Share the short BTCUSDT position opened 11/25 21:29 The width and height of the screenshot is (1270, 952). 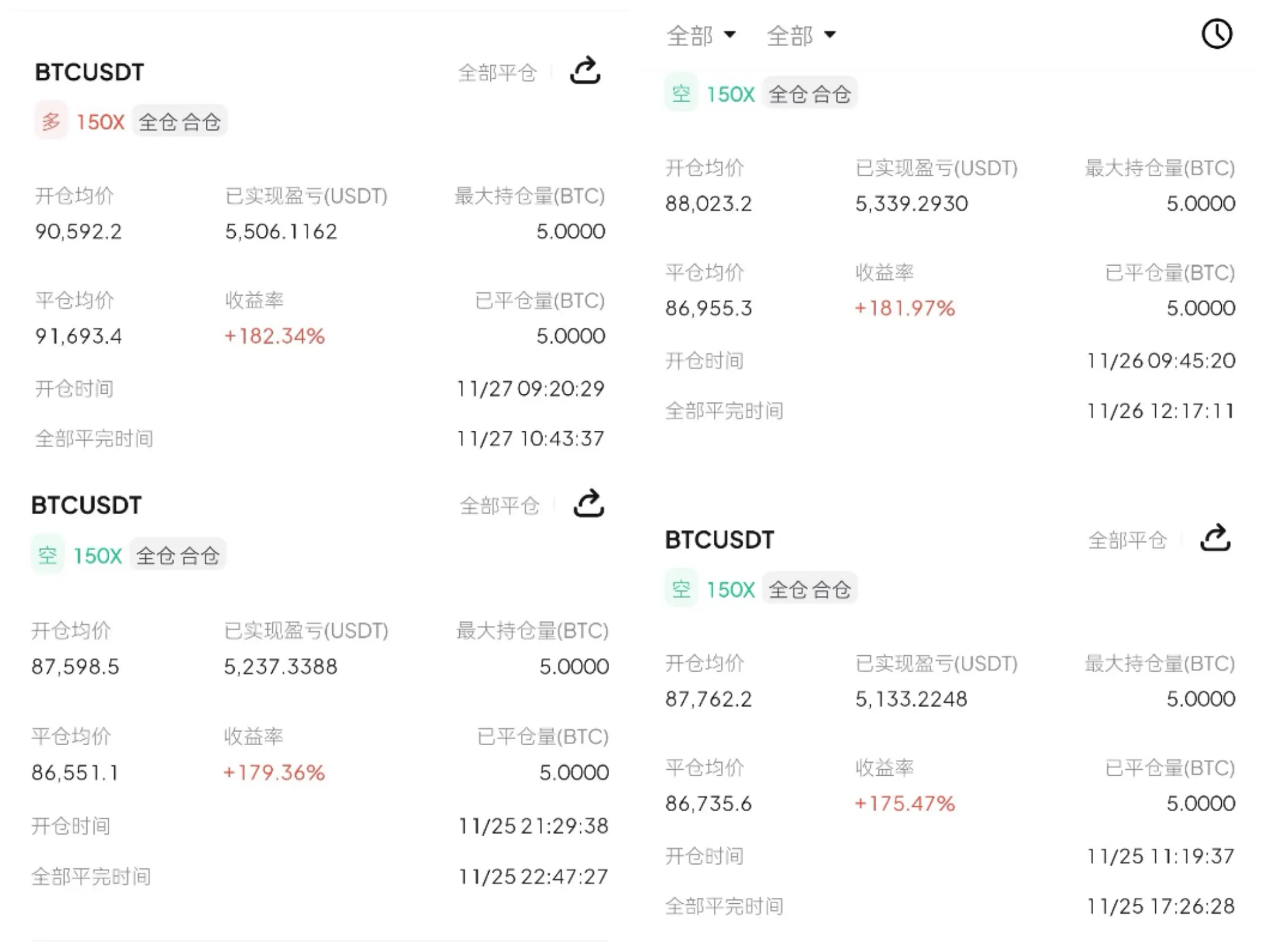(589, 504)
